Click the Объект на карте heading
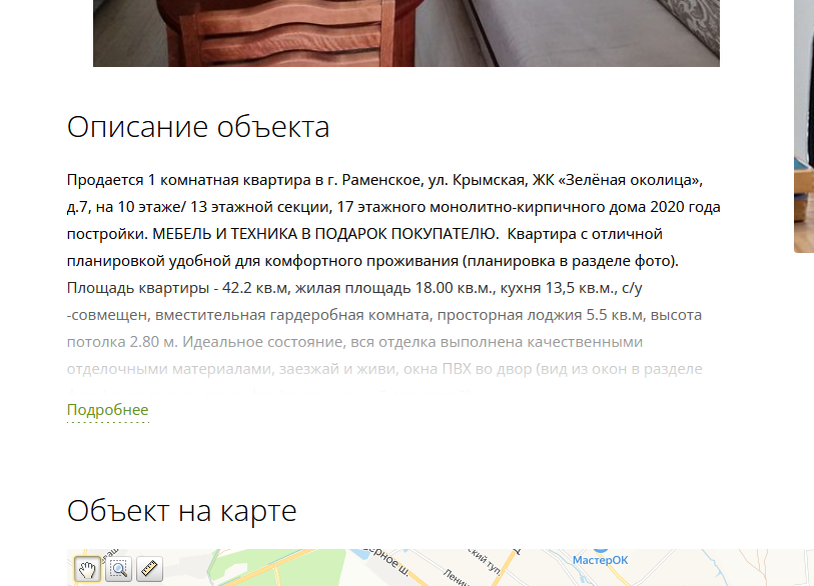The image size is (814, 586). [x=182, y=511]
